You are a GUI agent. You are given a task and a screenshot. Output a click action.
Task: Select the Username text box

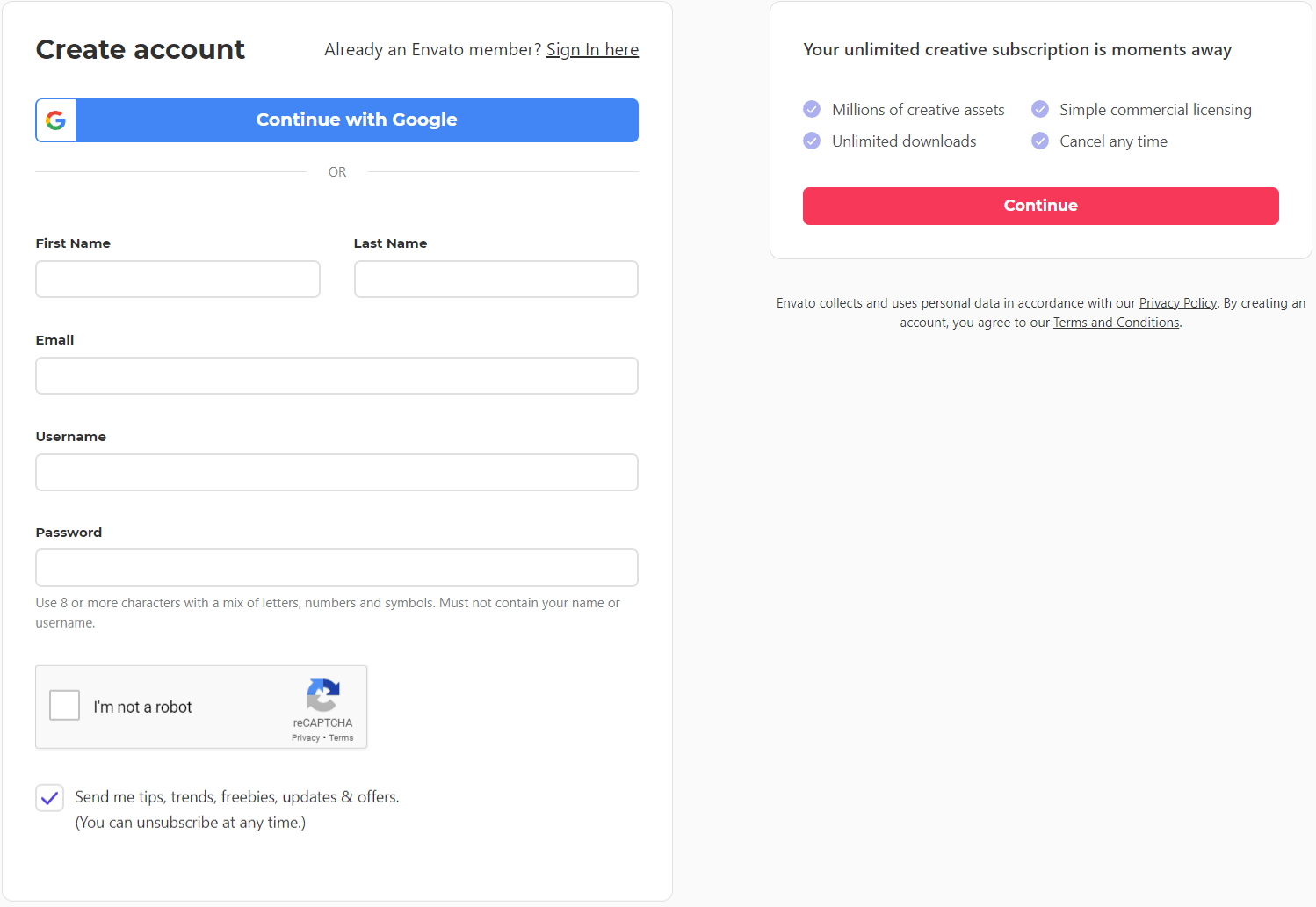(336, 473)
